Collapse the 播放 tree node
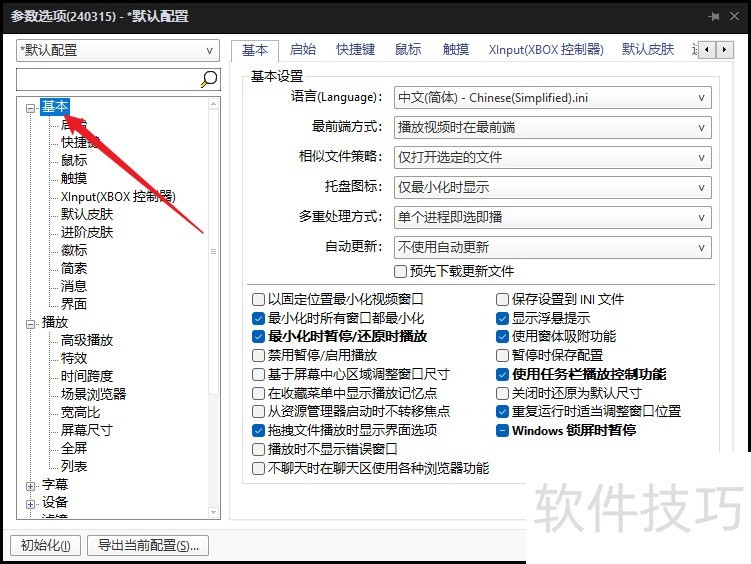The width and height of the screenshot is (751, 564). click(x=32, y=323)
